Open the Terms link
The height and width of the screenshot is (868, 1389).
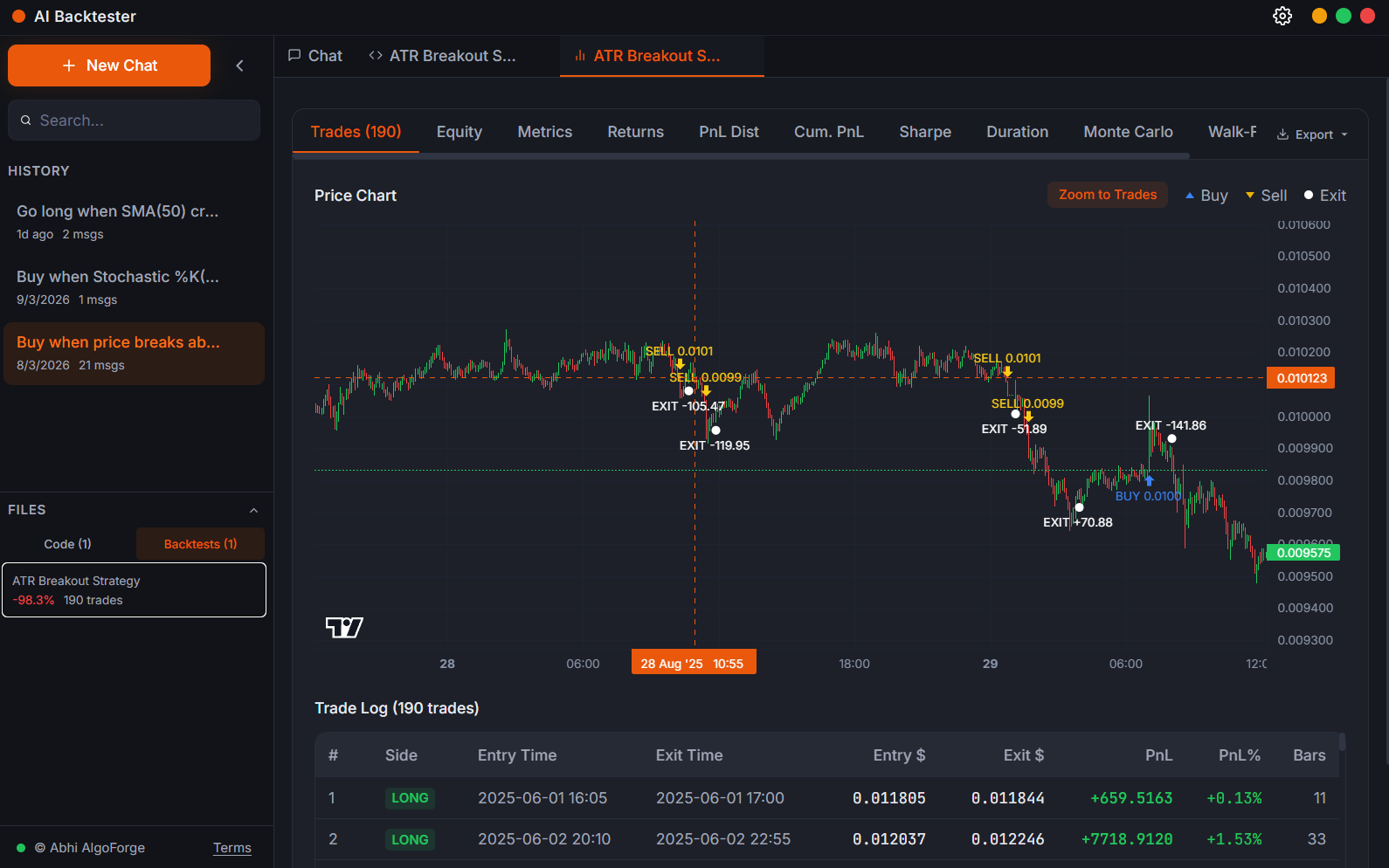pyautogui.click(x=231, y=848)
